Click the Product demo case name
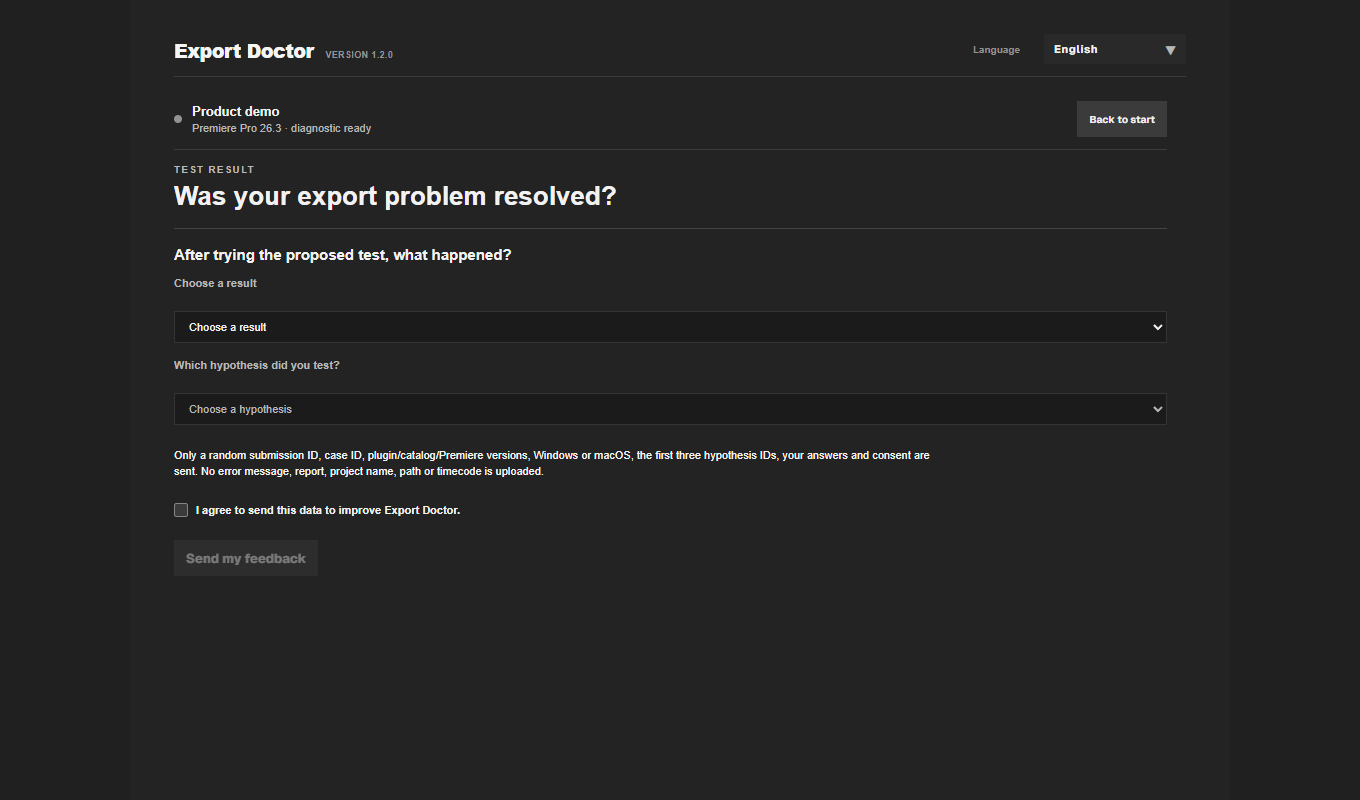 [x=236, y=111]
